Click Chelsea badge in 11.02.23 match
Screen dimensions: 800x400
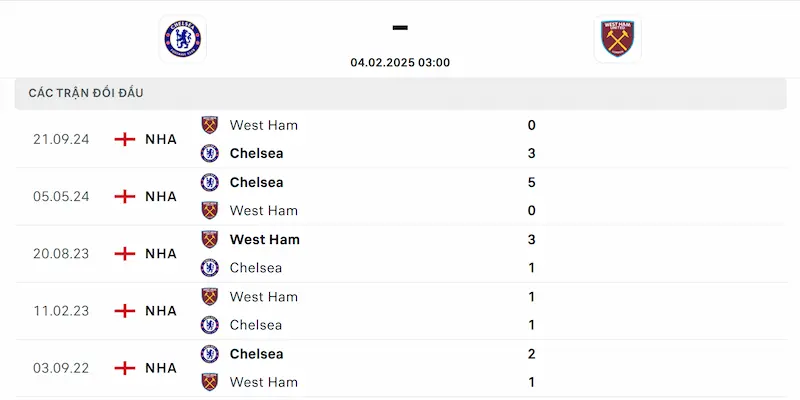[210, 325]
